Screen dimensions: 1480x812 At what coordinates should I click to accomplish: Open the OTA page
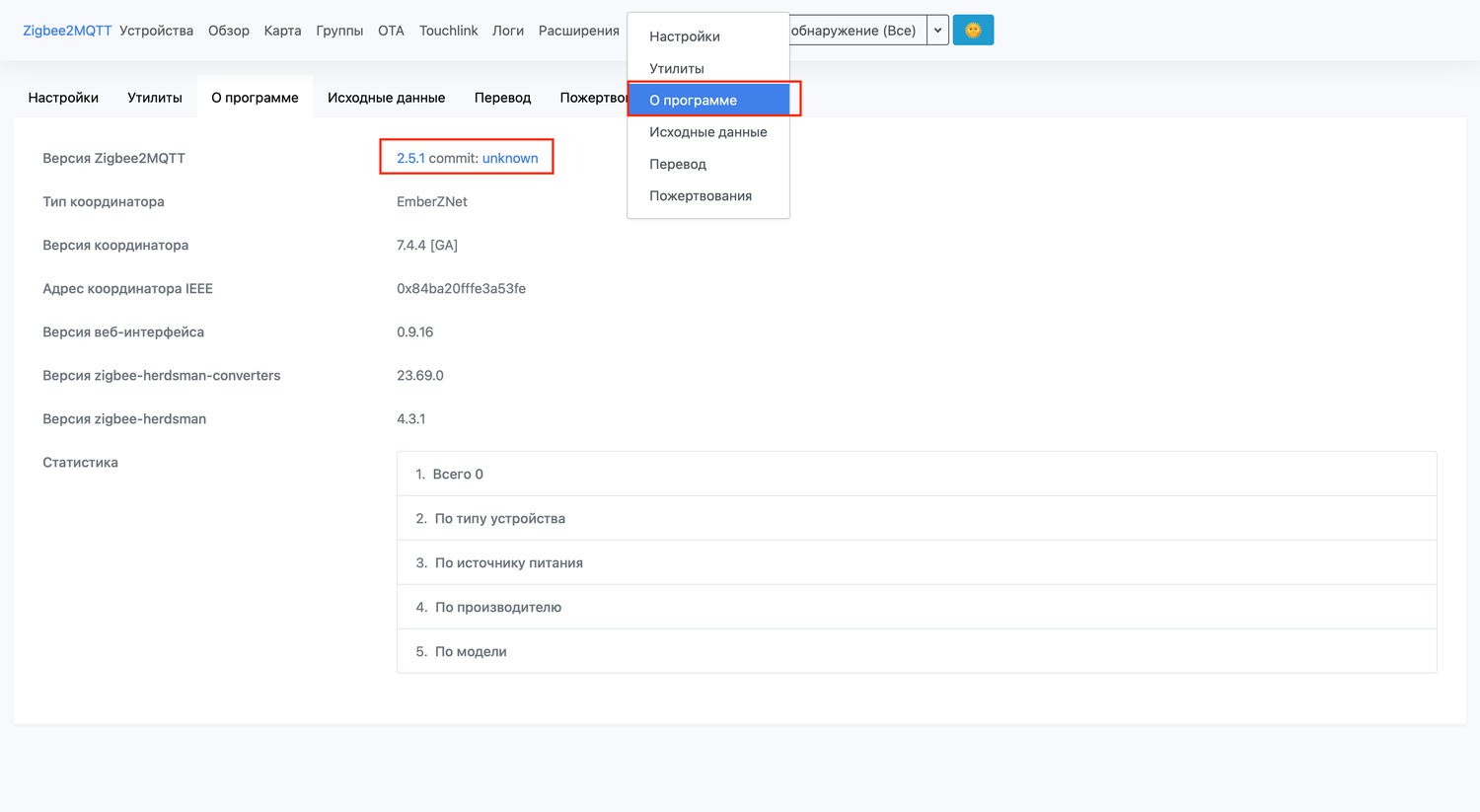pyautogui.click(x=391, y=31)
